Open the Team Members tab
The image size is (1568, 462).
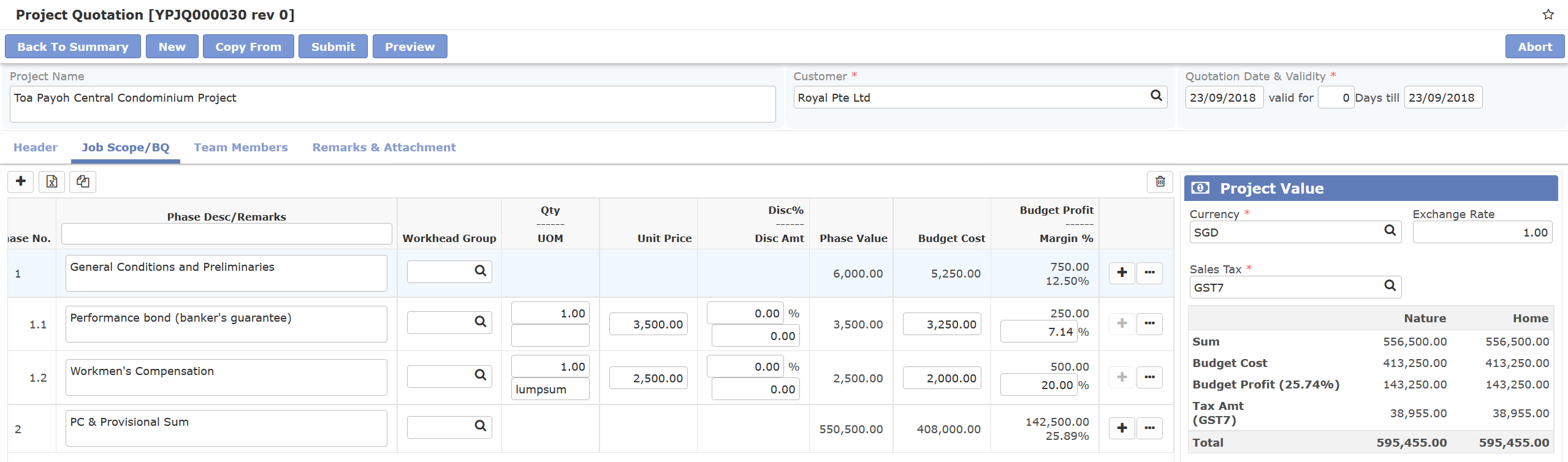coord(240,148)
